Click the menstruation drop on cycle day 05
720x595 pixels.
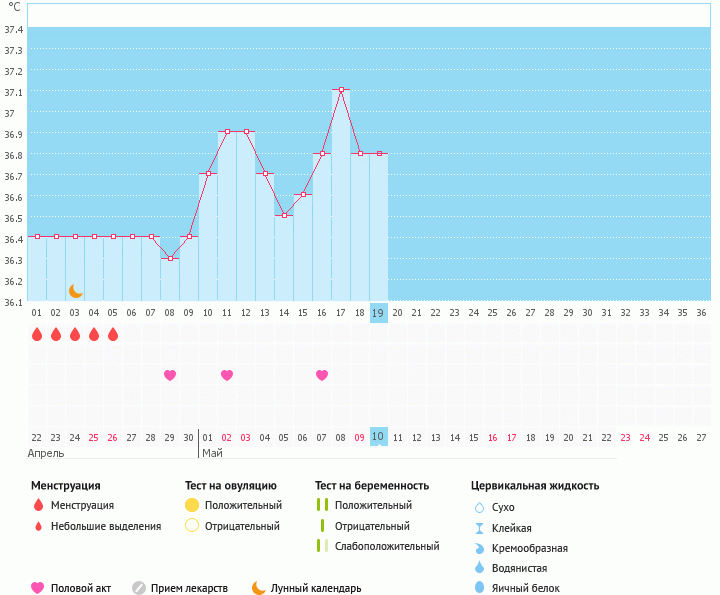113,334
